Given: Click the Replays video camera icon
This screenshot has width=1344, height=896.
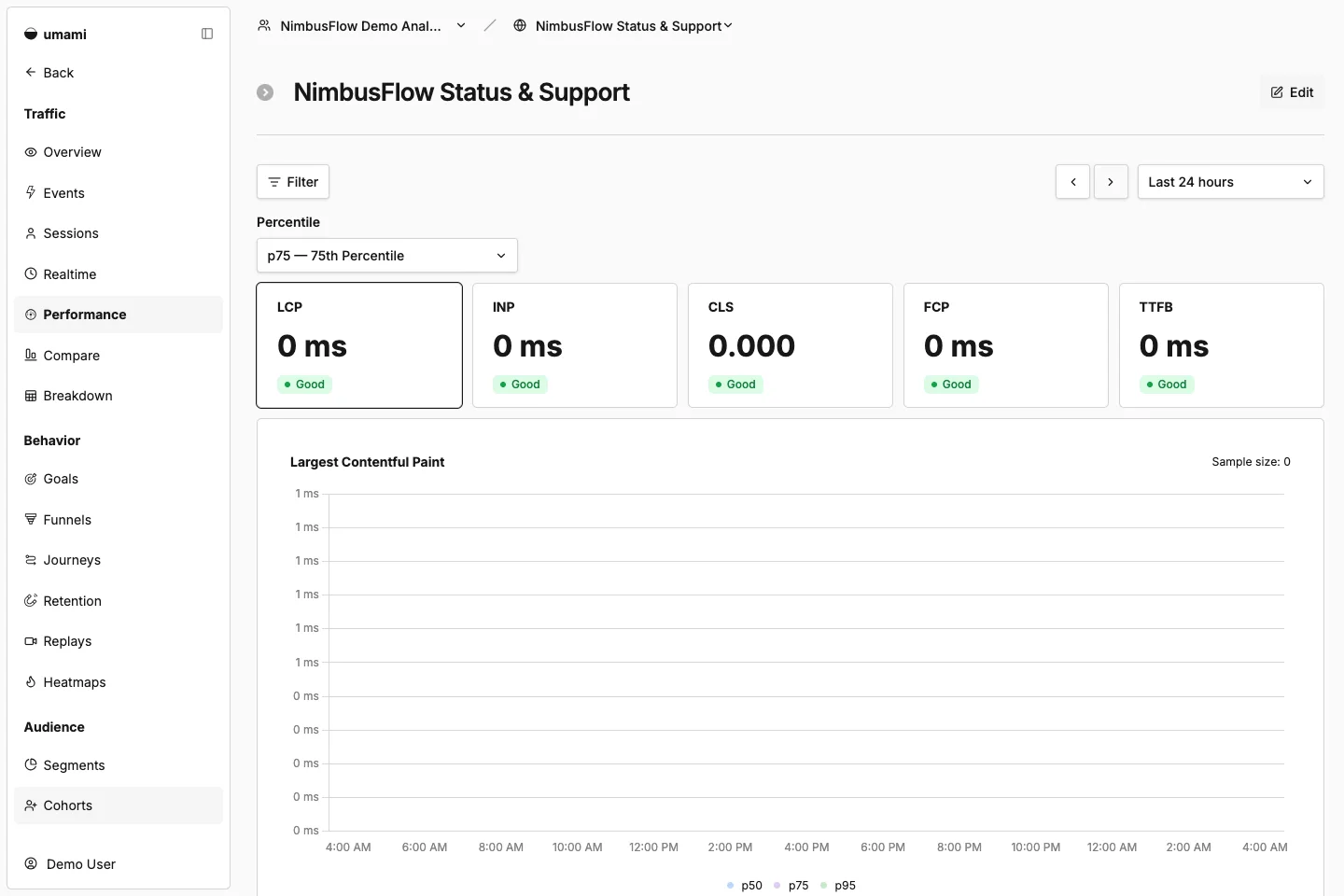Looking at the screenshot, I should click(x=31, y=641).
